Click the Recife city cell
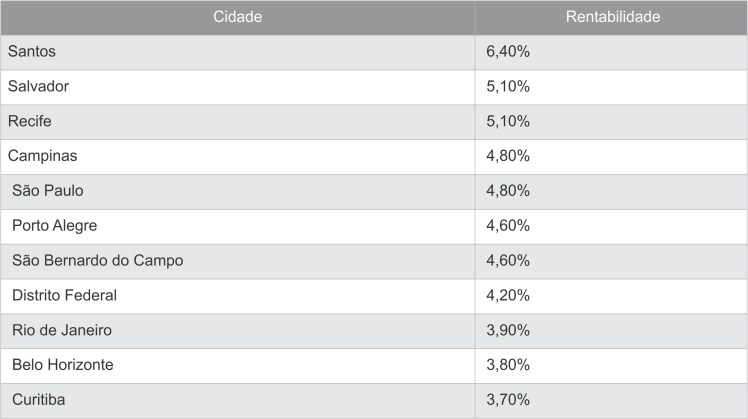The width and height of the screenshot is (748, 419). point(29,122)
